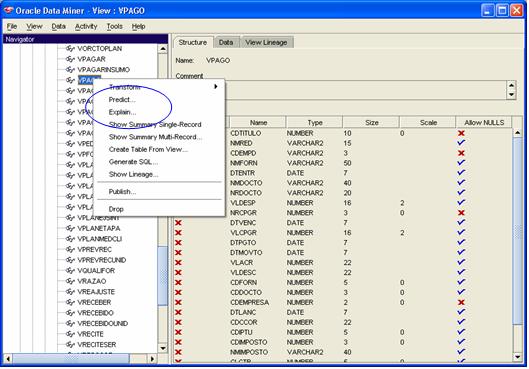Screen dimensions: 529x369
Task: Open the Tools menu
Action: pos(115,26)
